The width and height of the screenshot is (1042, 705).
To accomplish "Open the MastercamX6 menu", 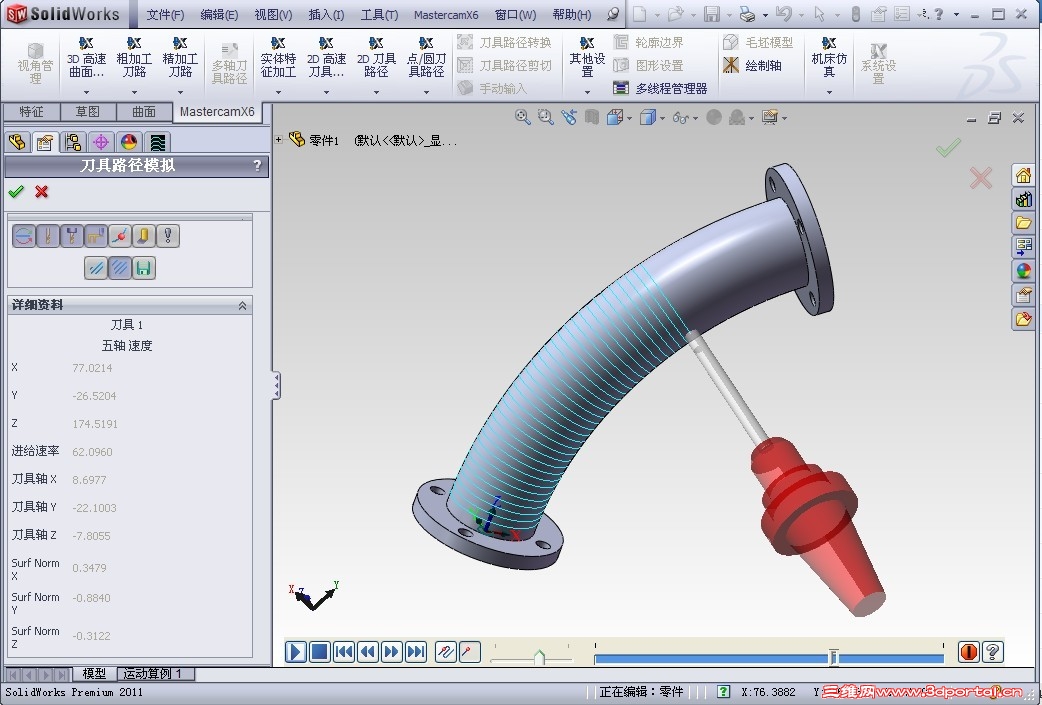I will (x=446, y=14).
